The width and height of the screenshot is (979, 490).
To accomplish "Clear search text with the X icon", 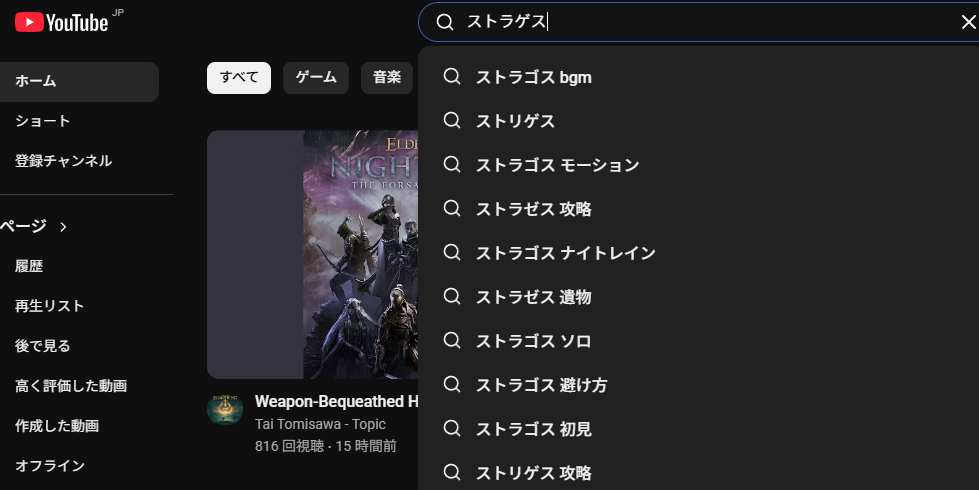I will pos(967,22).
